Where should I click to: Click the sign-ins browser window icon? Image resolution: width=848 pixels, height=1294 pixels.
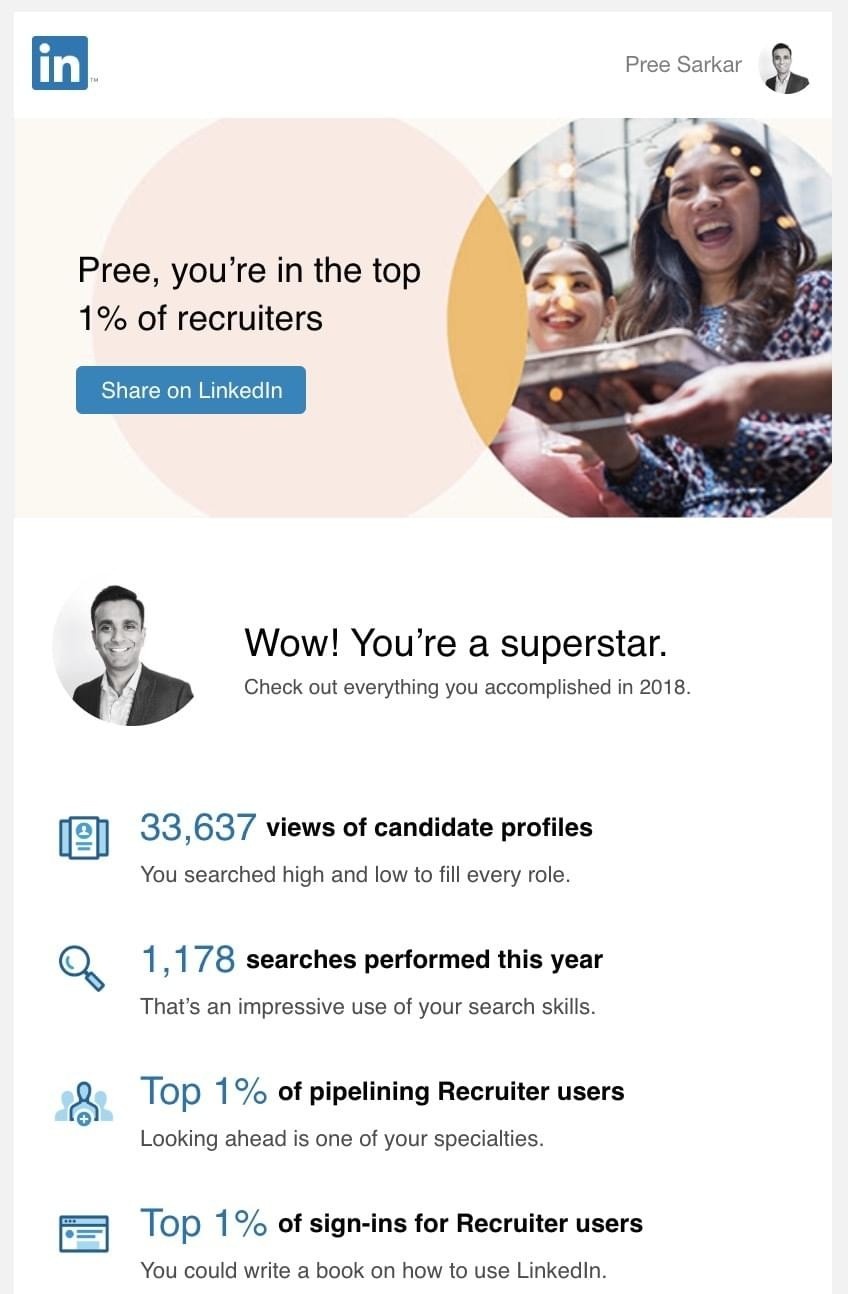coord(83,1234)
